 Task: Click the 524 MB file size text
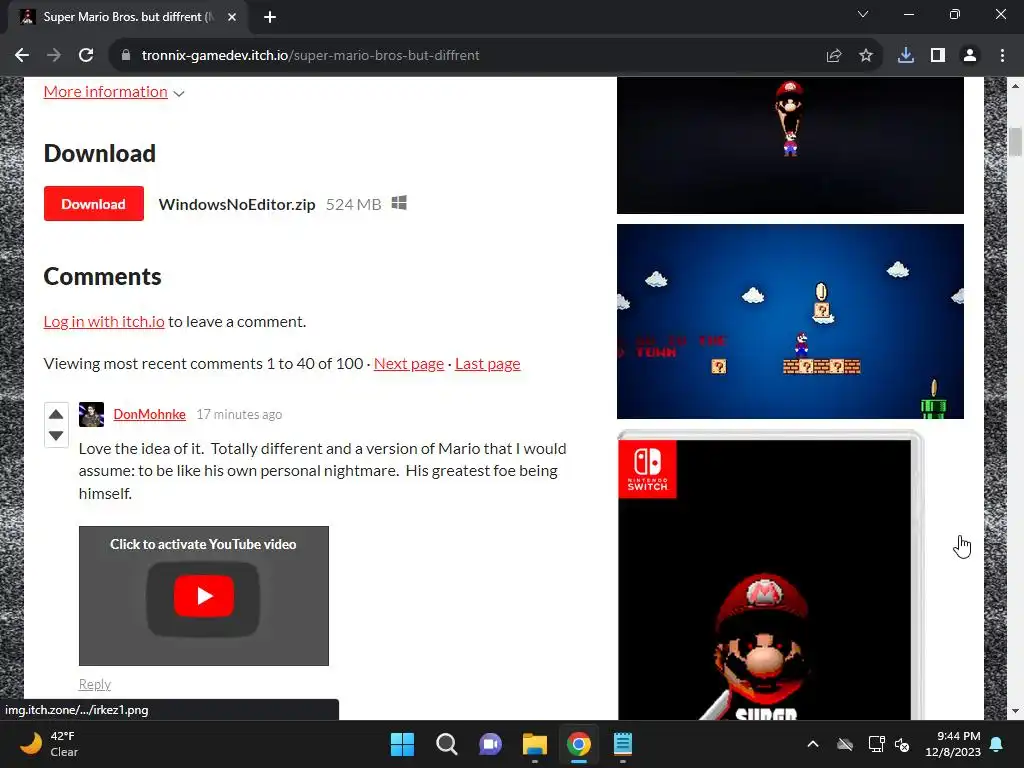[x=353, y=204]
